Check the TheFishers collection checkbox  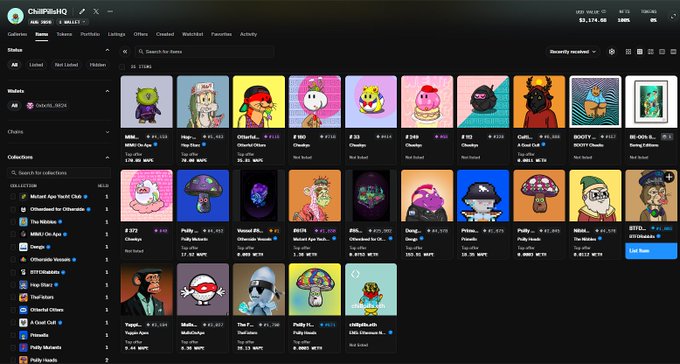(13, 297)
